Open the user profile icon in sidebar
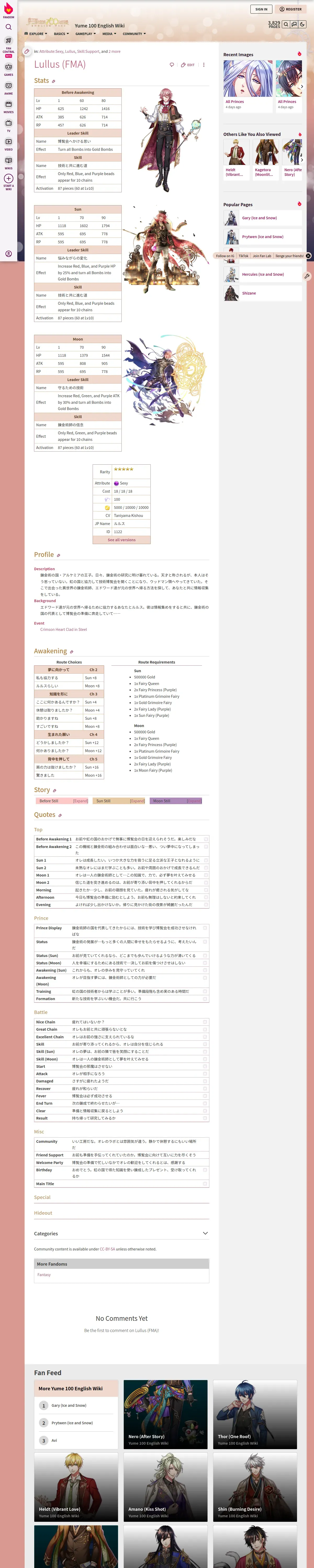This screenshot has width=314, height=1568. [x=9, y=254]
